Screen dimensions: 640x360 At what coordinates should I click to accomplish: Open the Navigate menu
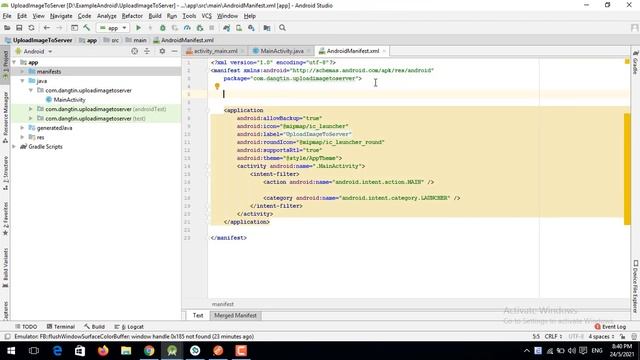[x=61, y=16]
